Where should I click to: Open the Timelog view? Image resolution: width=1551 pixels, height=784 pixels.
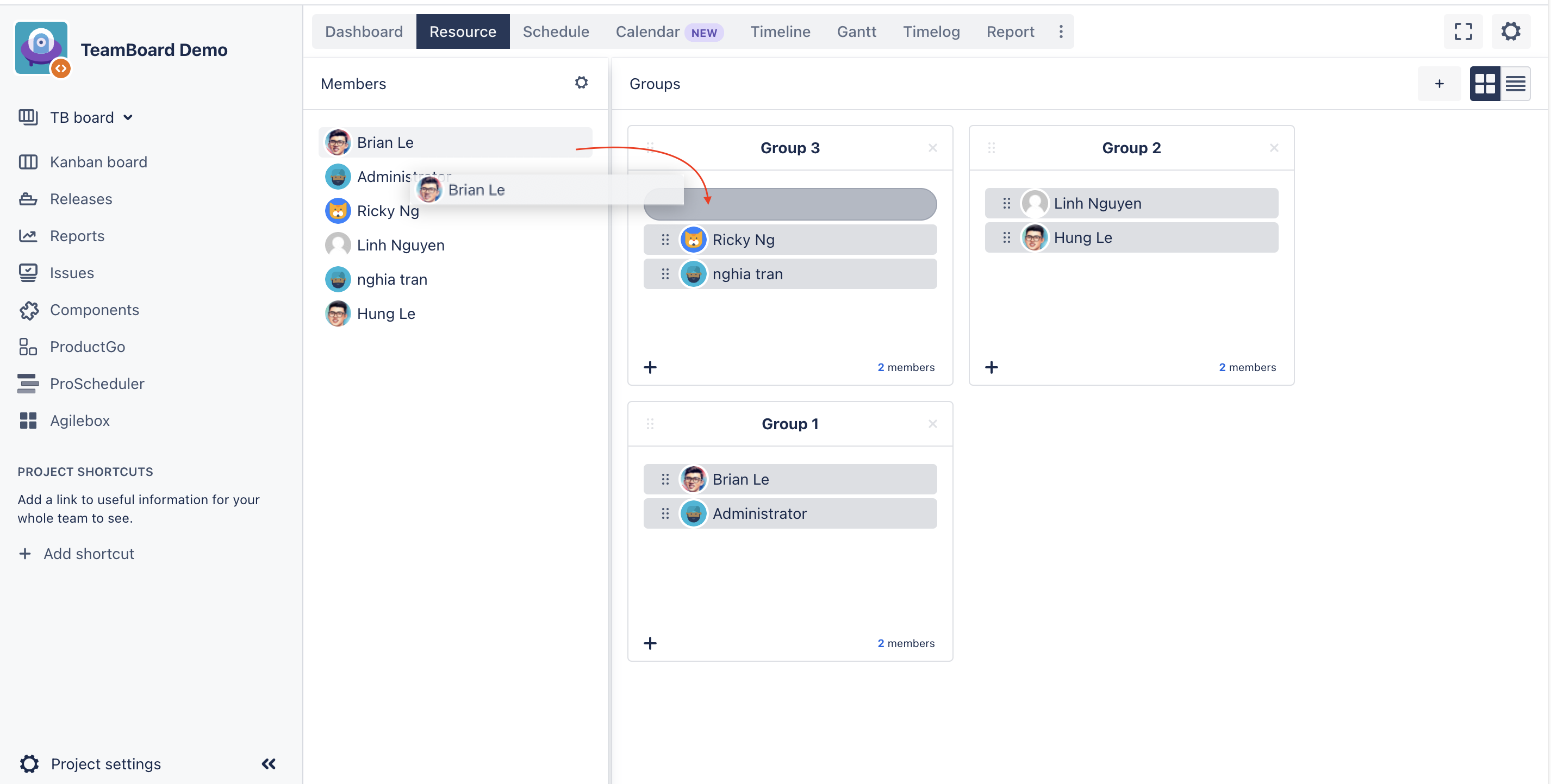tap(930, 30)
